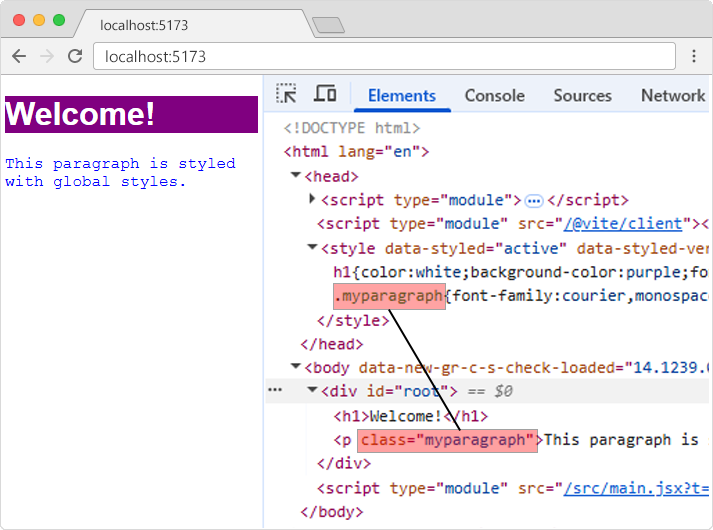Click the browser back arrow

(x=19, y=56)
